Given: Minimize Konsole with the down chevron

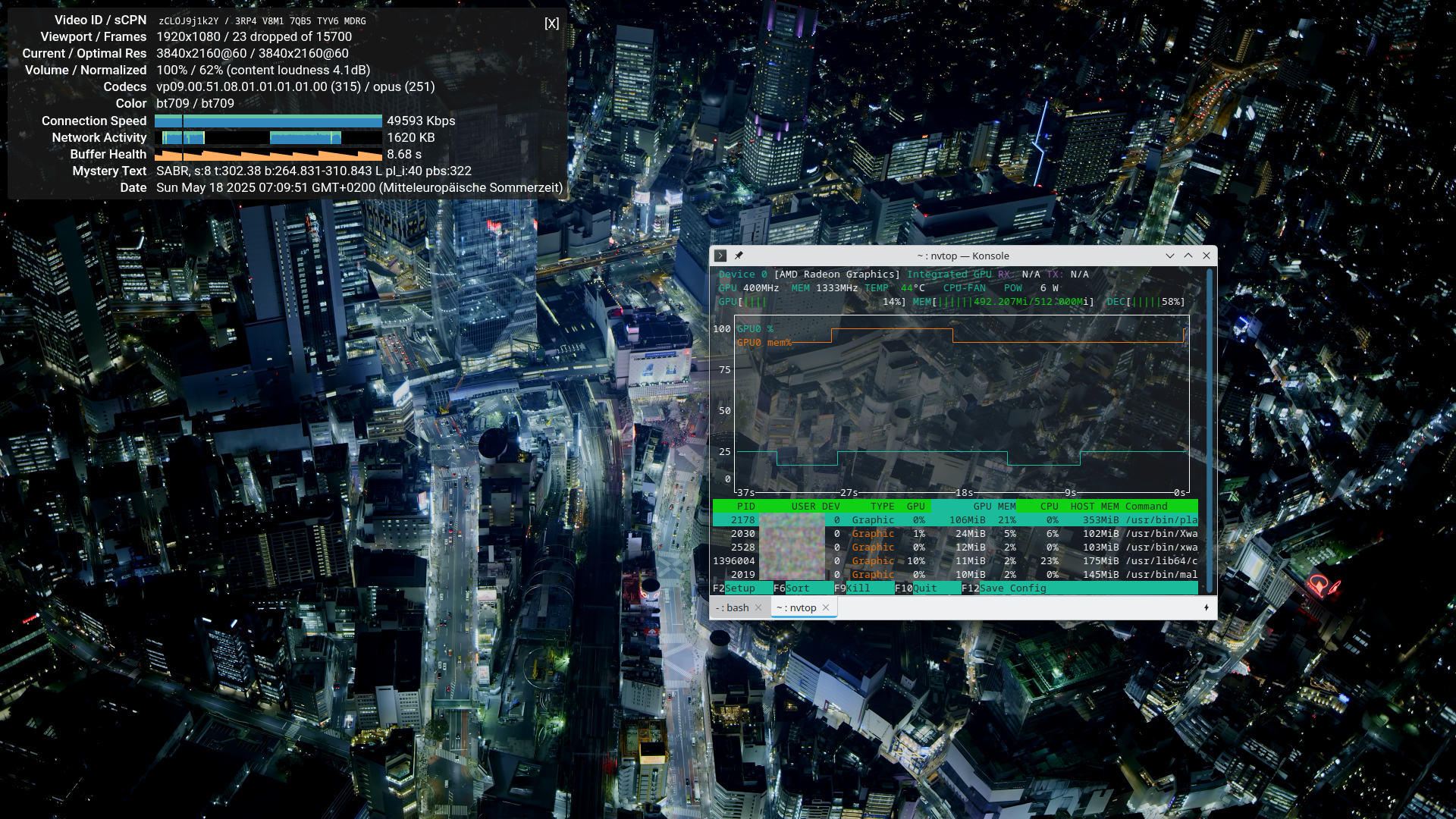Looking at the screenshot, I should tap(1169, 256).
